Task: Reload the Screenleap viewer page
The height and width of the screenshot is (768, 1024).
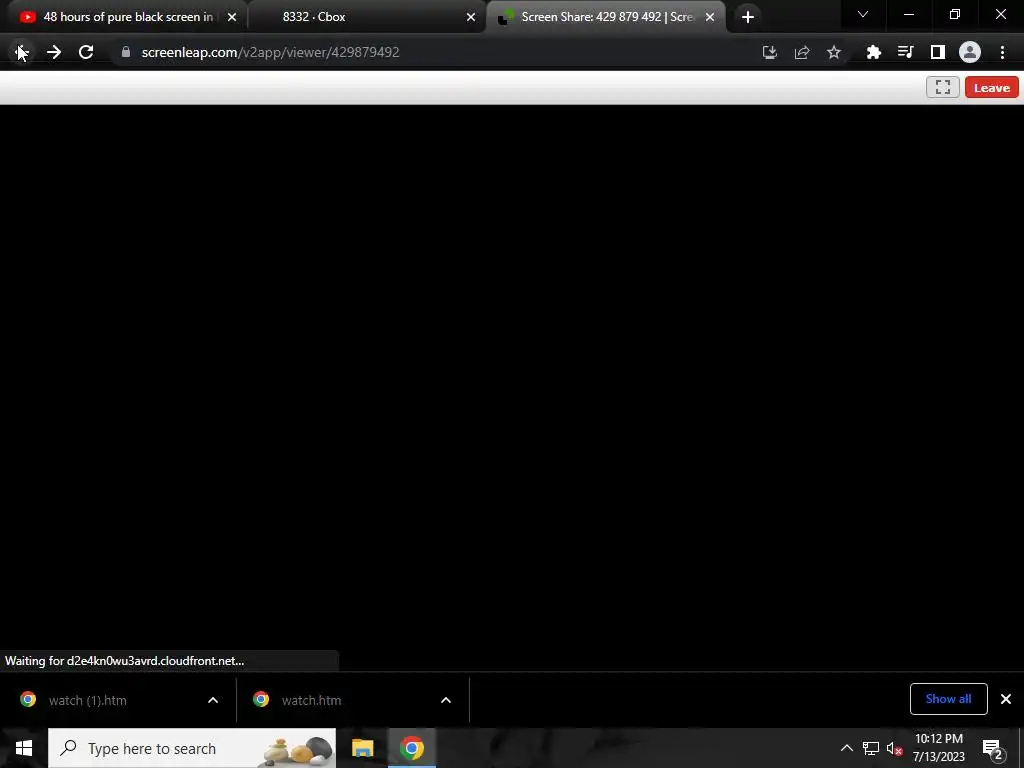Action: coord(86,52)
